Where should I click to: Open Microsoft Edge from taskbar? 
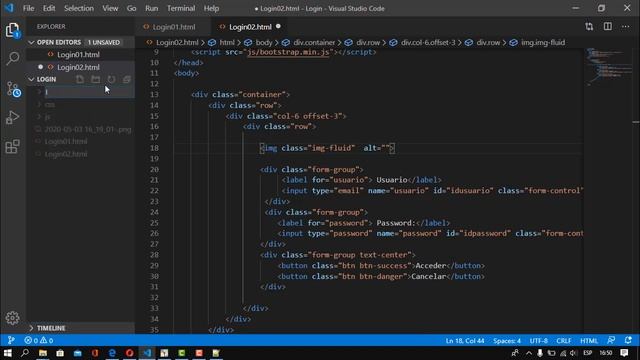click(112, 353)
